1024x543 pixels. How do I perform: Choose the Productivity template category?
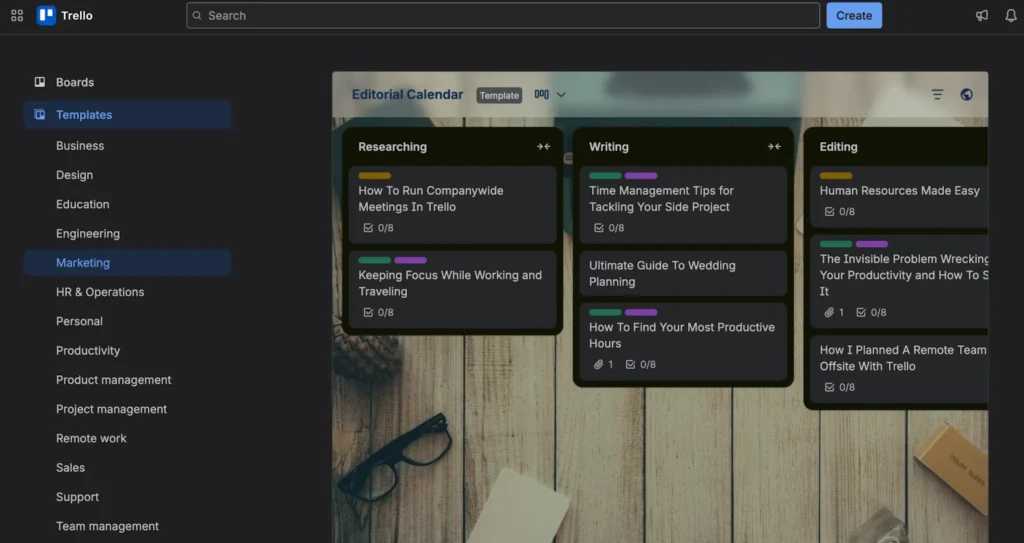88,351
